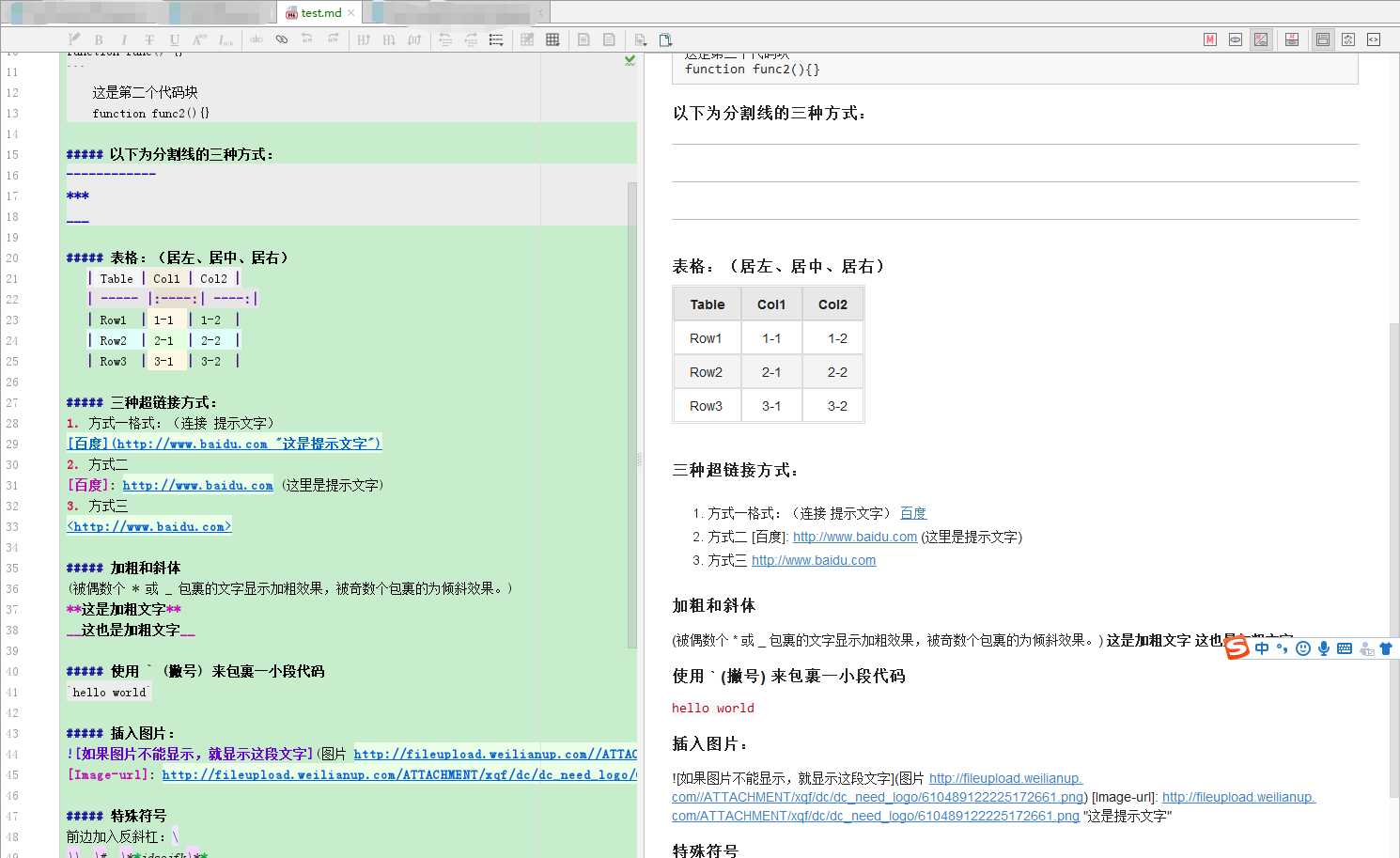Click Sogou voice input microphone
Viewport: 1400px width, 858px height.
tap(1324, 648)
